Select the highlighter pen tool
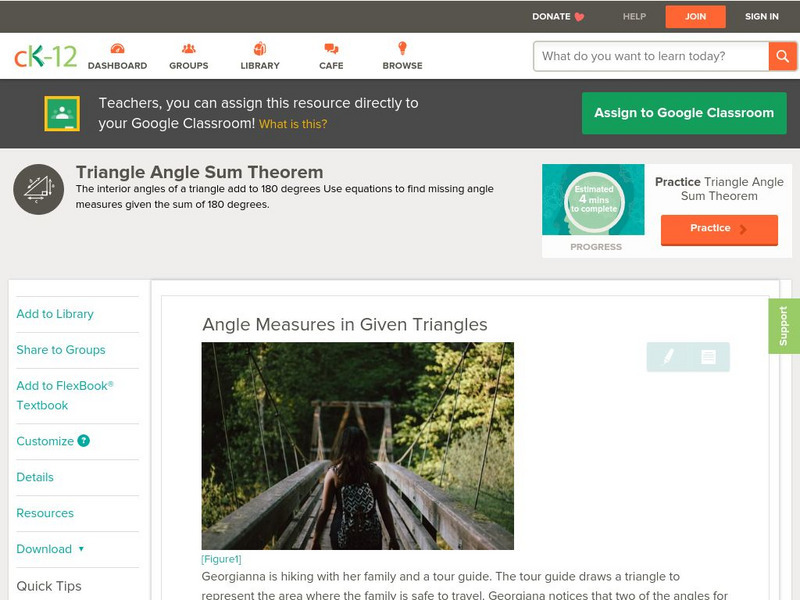Image resolution: width=800 pixels, height=600 pixels. point(668,356)
